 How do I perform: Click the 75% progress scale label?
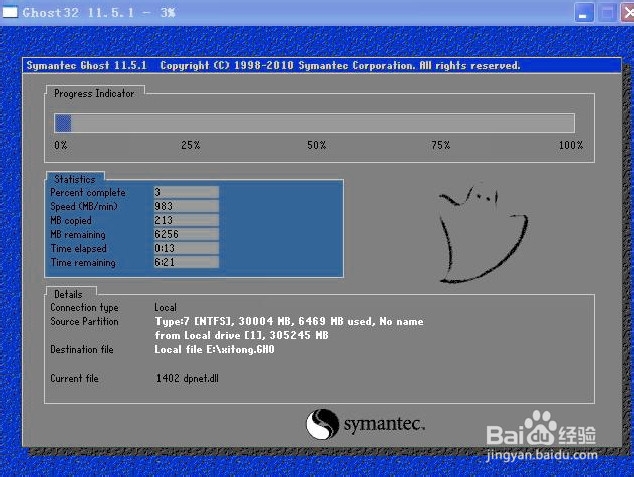(x=440, y=145)
